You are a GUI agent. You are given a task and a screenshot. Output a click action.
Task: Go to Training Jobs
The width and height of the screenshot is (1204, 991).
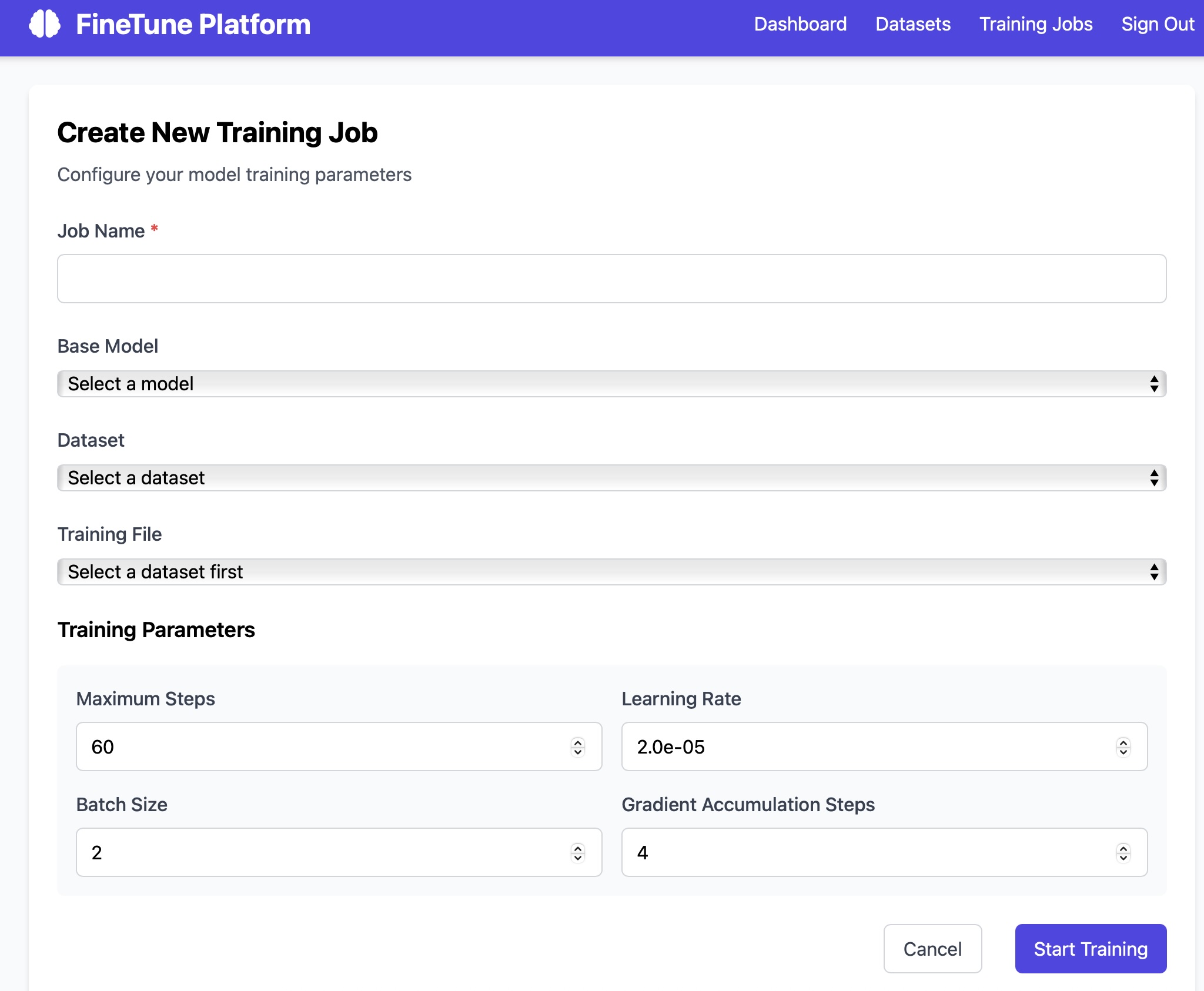click(1036, 25)
